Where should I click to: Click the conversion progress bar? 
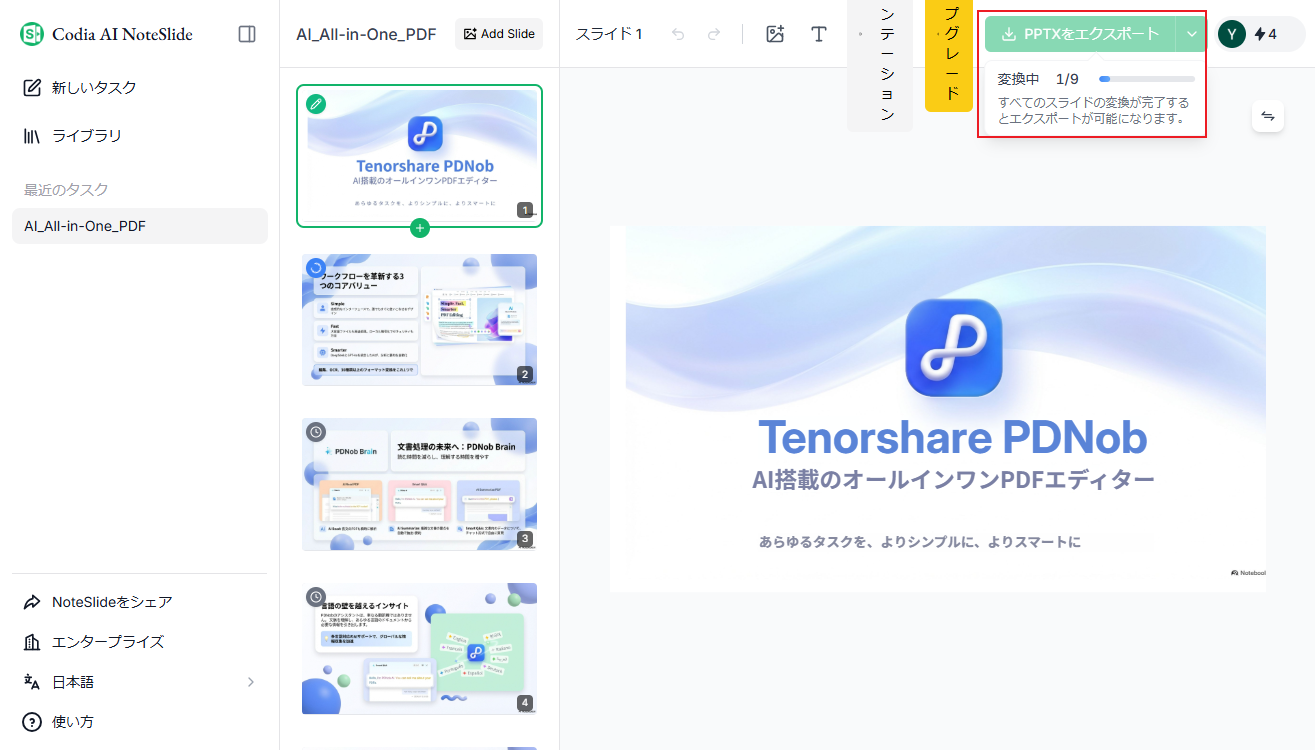tap(1147, 79)
